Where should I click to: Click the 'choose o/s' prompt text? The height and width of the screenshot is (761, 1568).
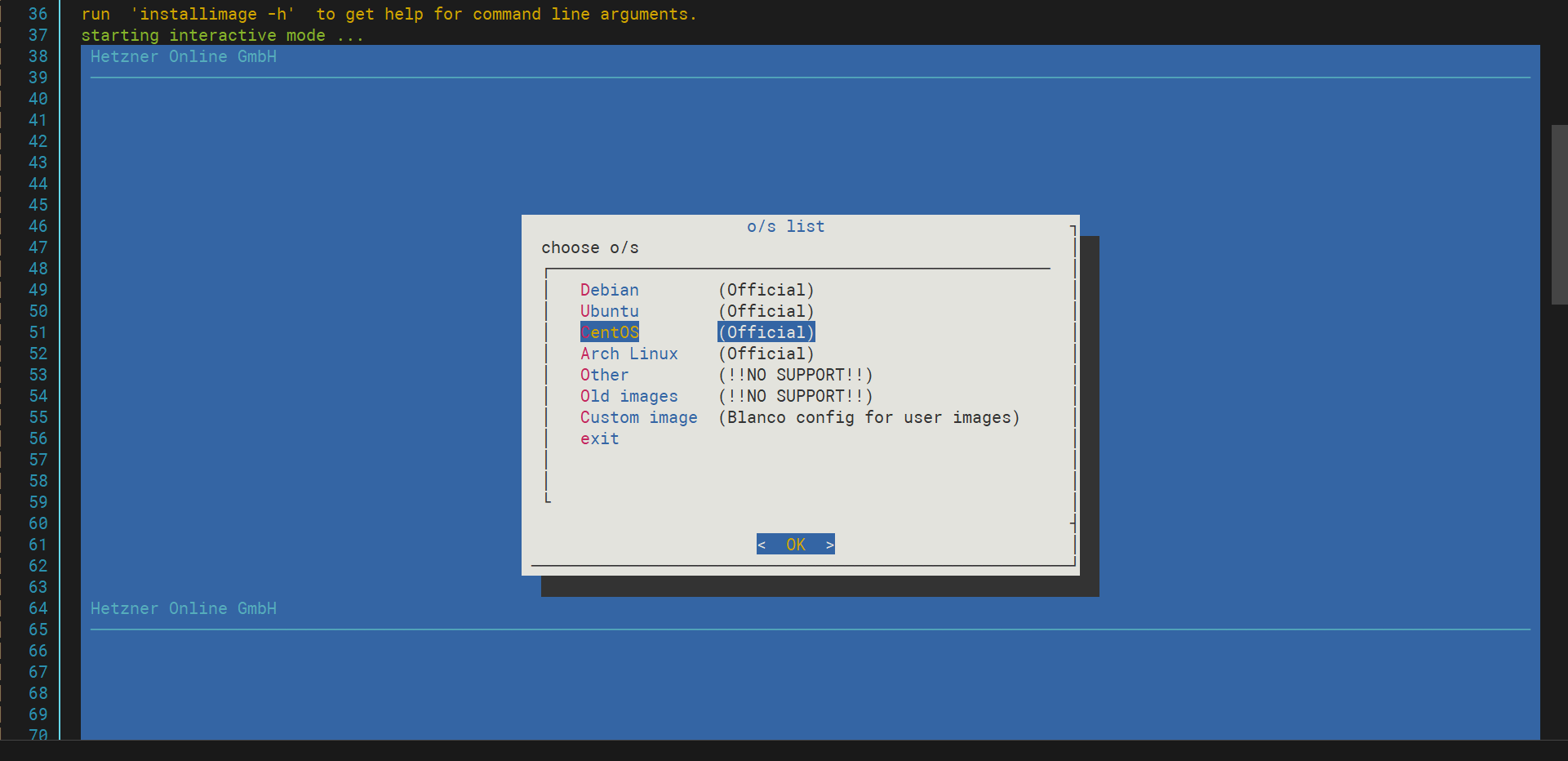click(590, 247)
